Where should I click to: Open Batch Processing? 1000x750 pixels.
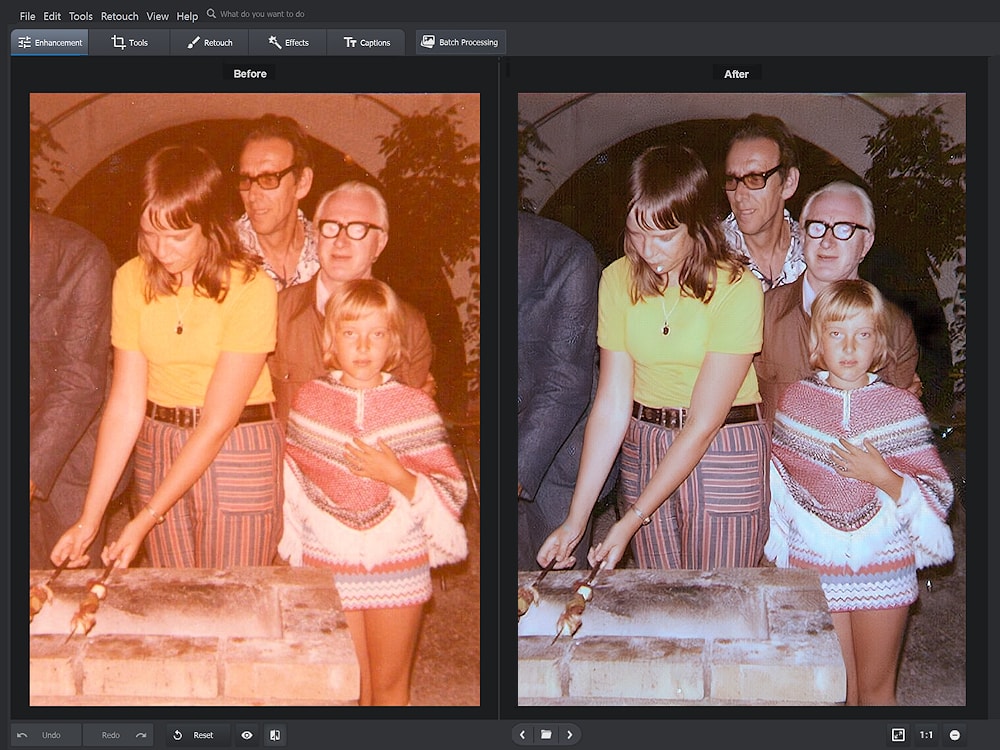460,42
